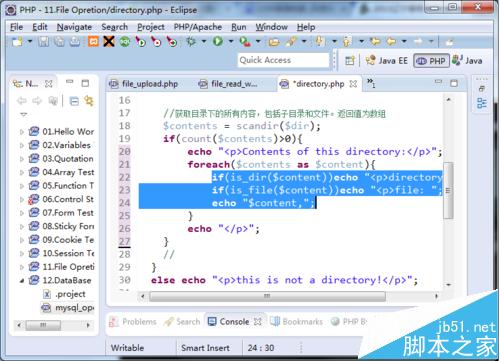The image size is (500, 361).
Task: Click the orange square toolbar icon
Action: (x=93, y=42)
